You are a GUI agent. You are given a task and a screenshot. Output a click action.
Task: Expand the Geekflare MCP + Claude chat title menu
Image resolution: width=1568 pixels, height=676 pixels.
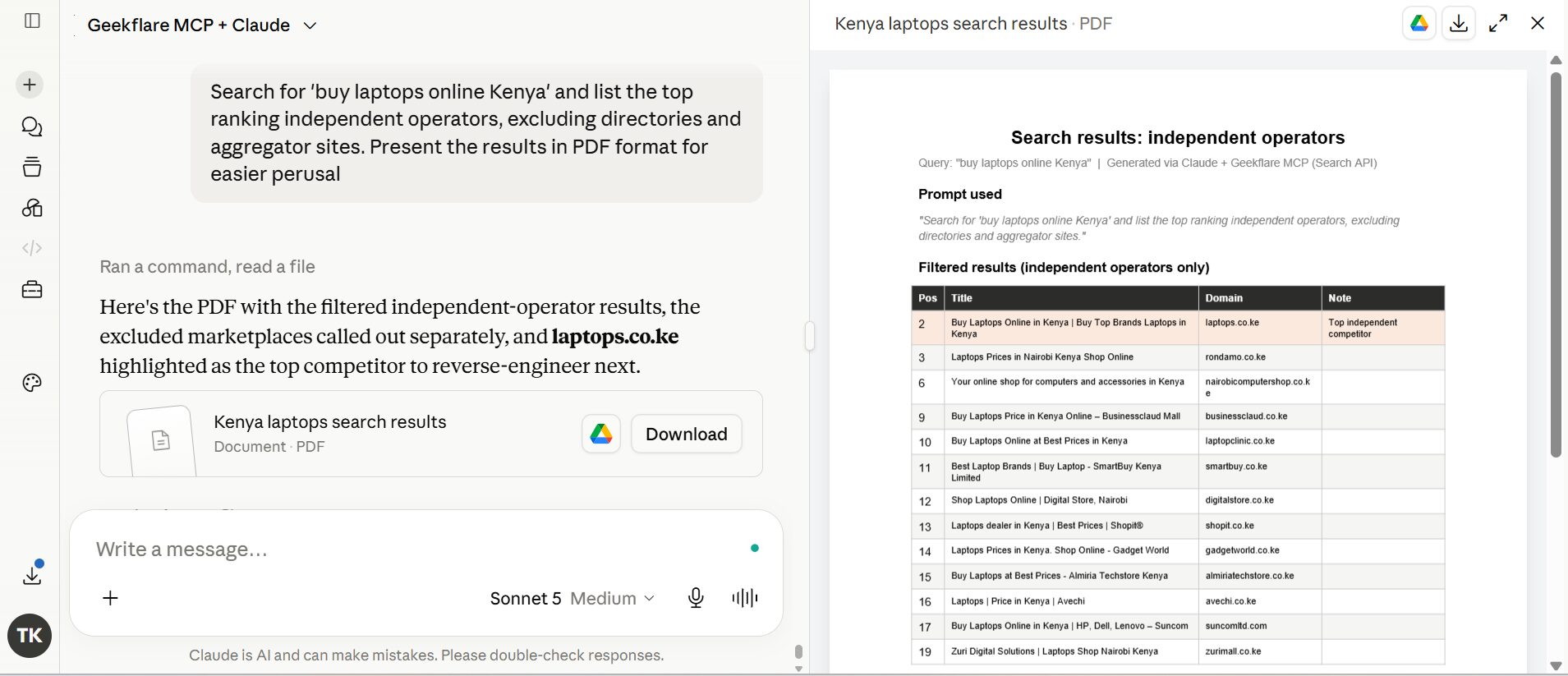coord(202,25)
